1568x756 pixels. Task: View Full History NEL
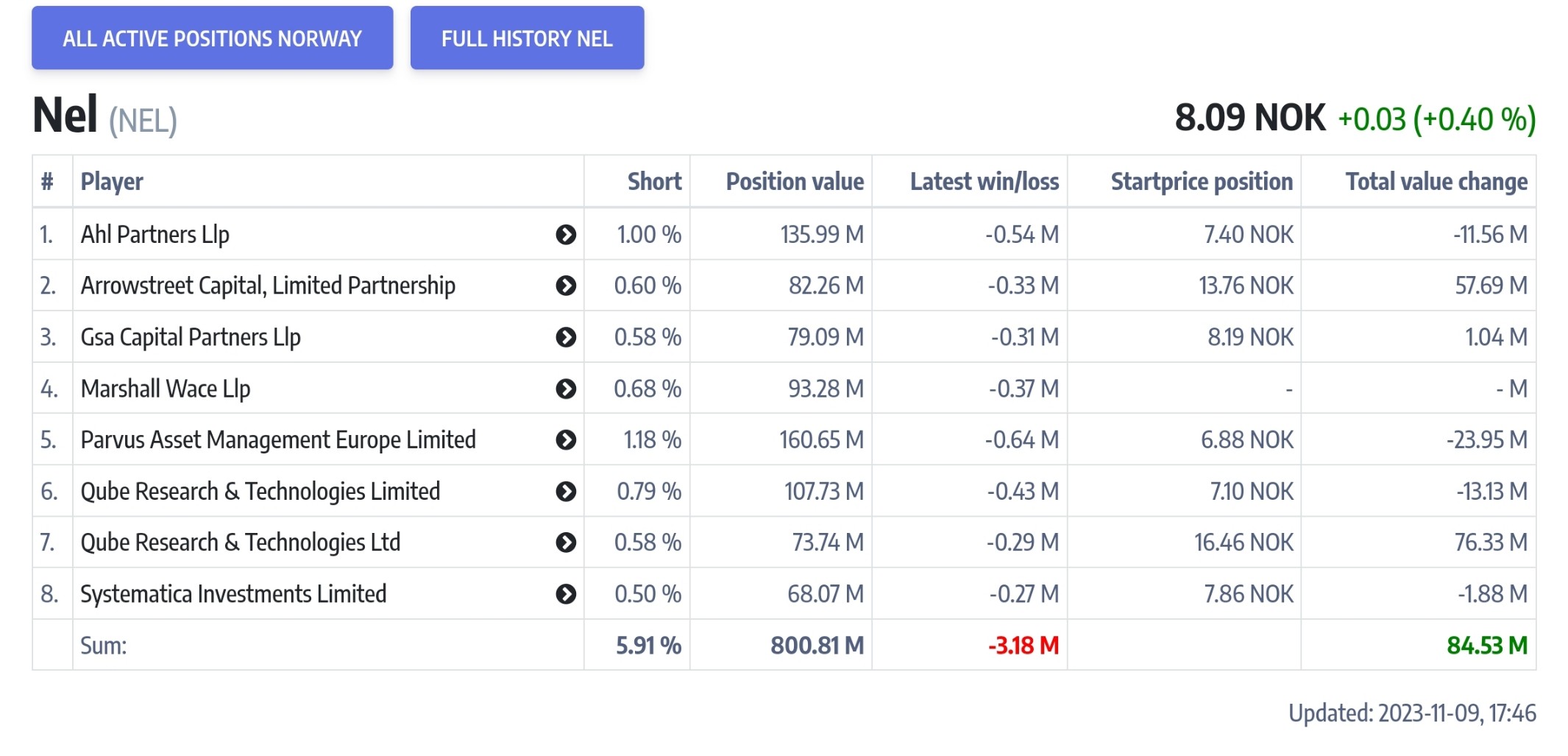527,38
